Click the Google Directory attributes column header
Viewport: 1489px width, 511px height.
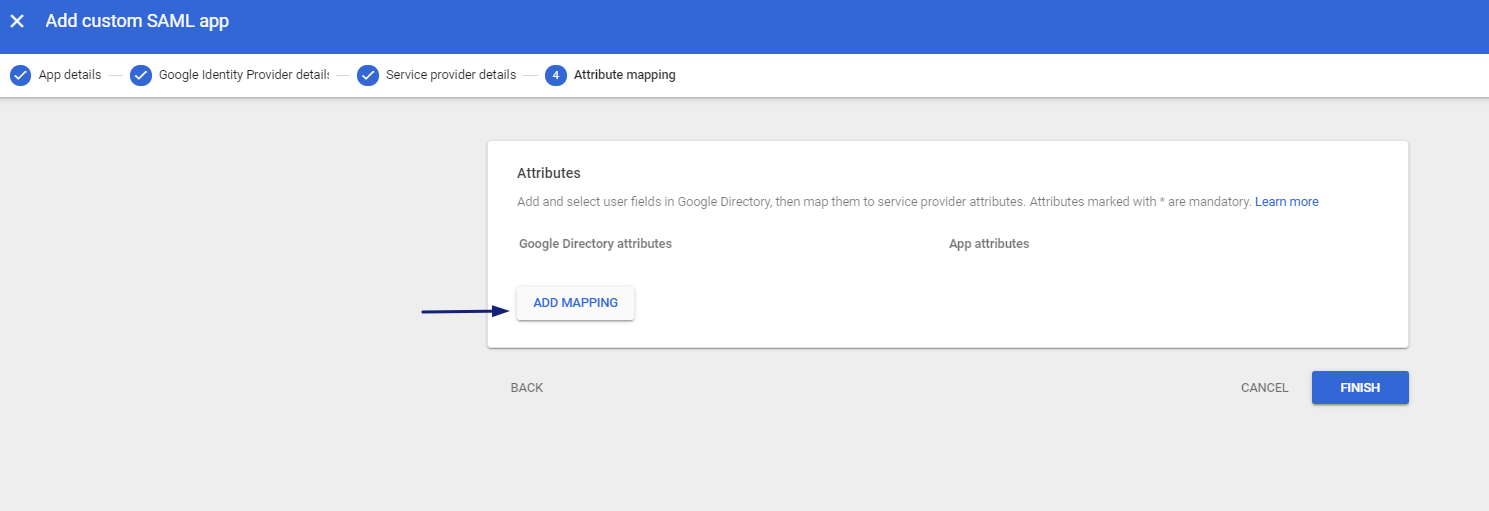[x=596, y=244]
